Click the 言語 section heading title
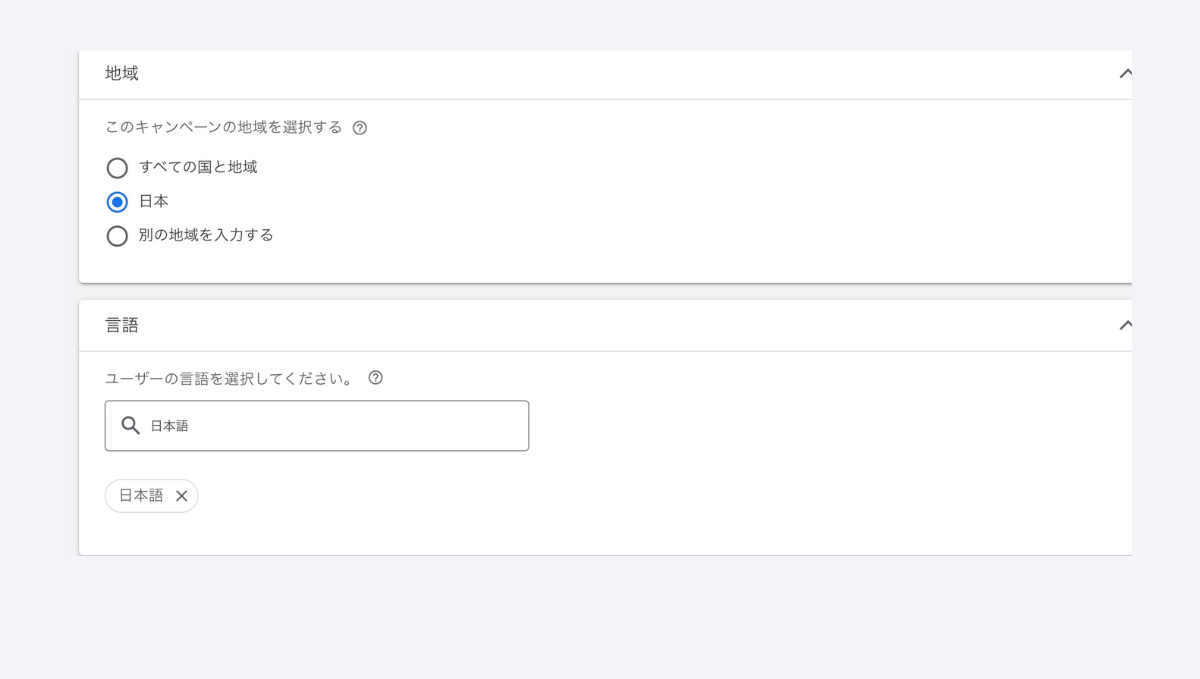1200x679 pixels. click(x=122, y=325)
